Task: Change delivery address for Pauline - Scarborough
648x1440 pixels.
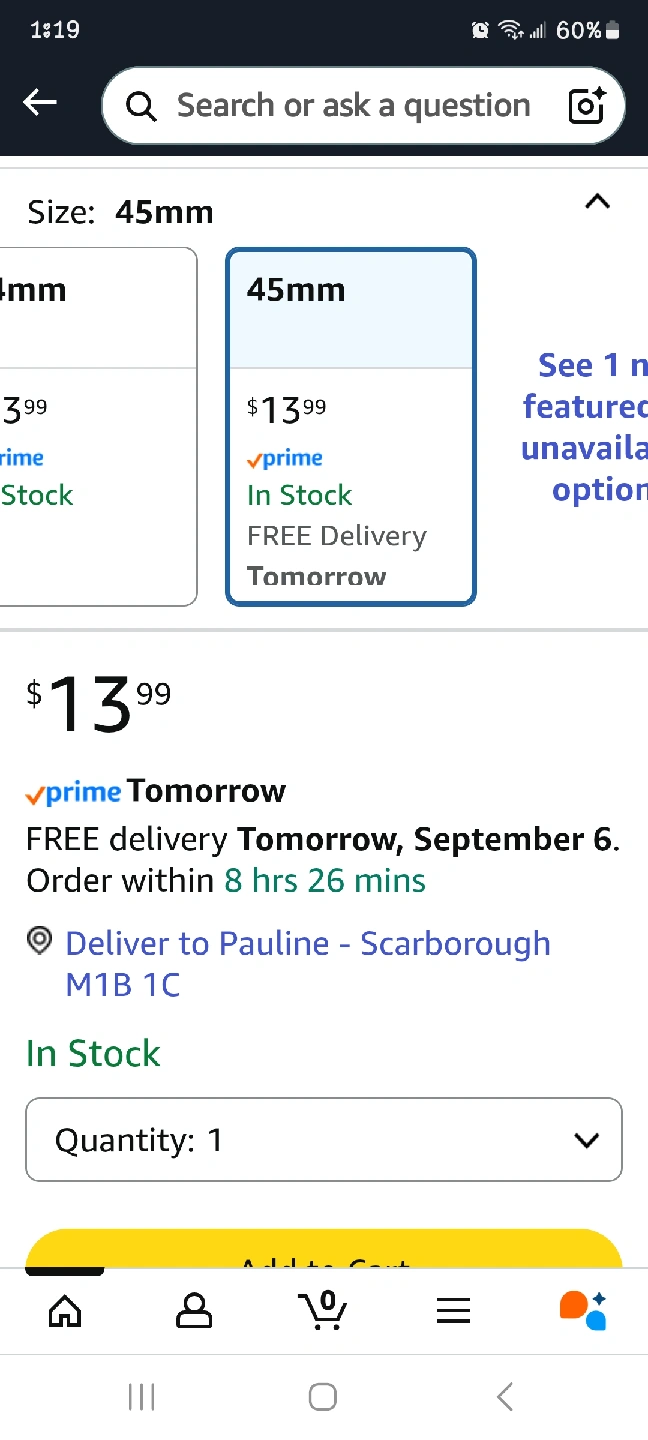Action: (x=308, y=963)
